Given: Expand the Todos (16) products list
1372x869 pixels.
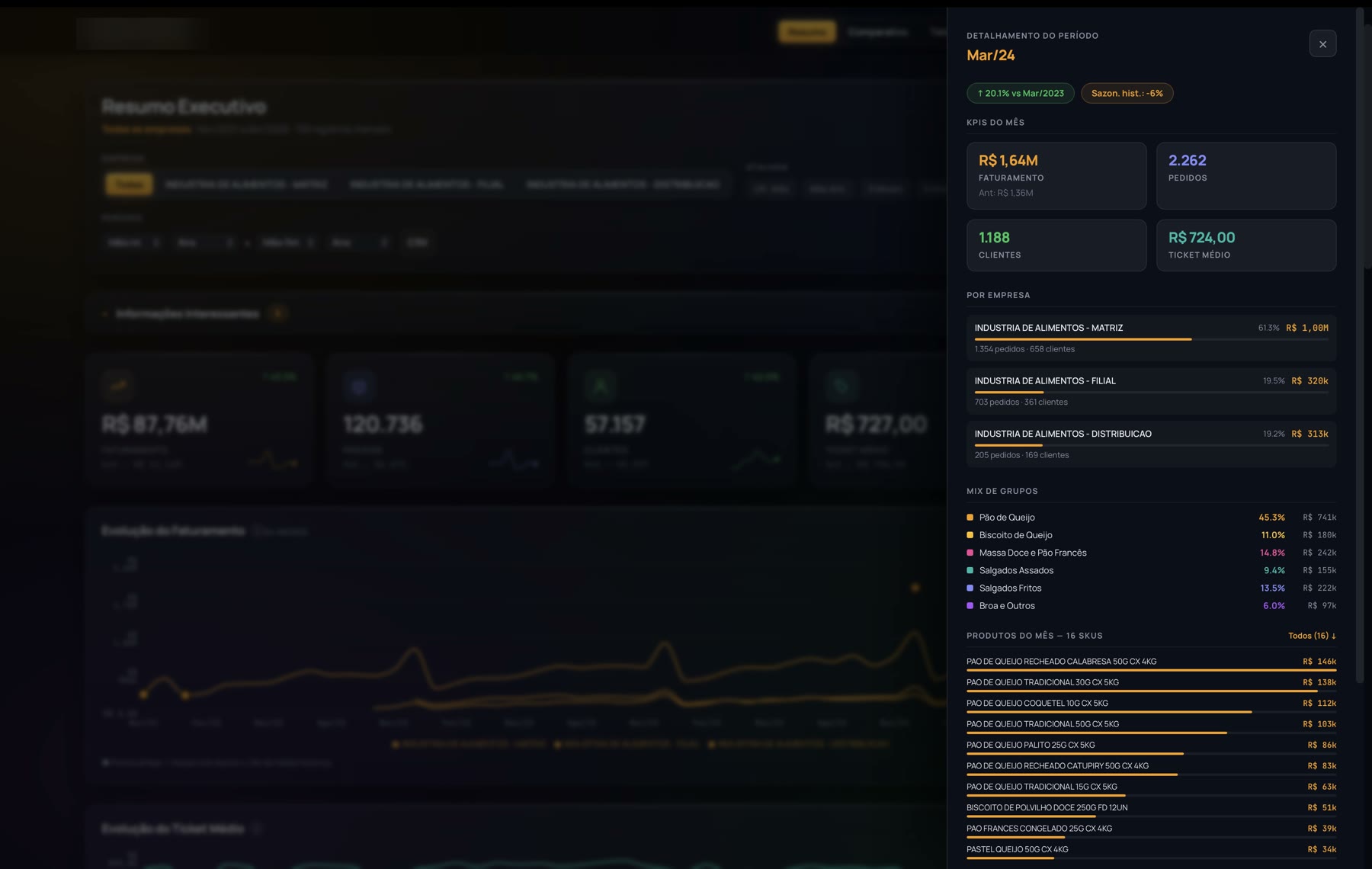Looking at the screenshot, I should tap(1312, 636).
